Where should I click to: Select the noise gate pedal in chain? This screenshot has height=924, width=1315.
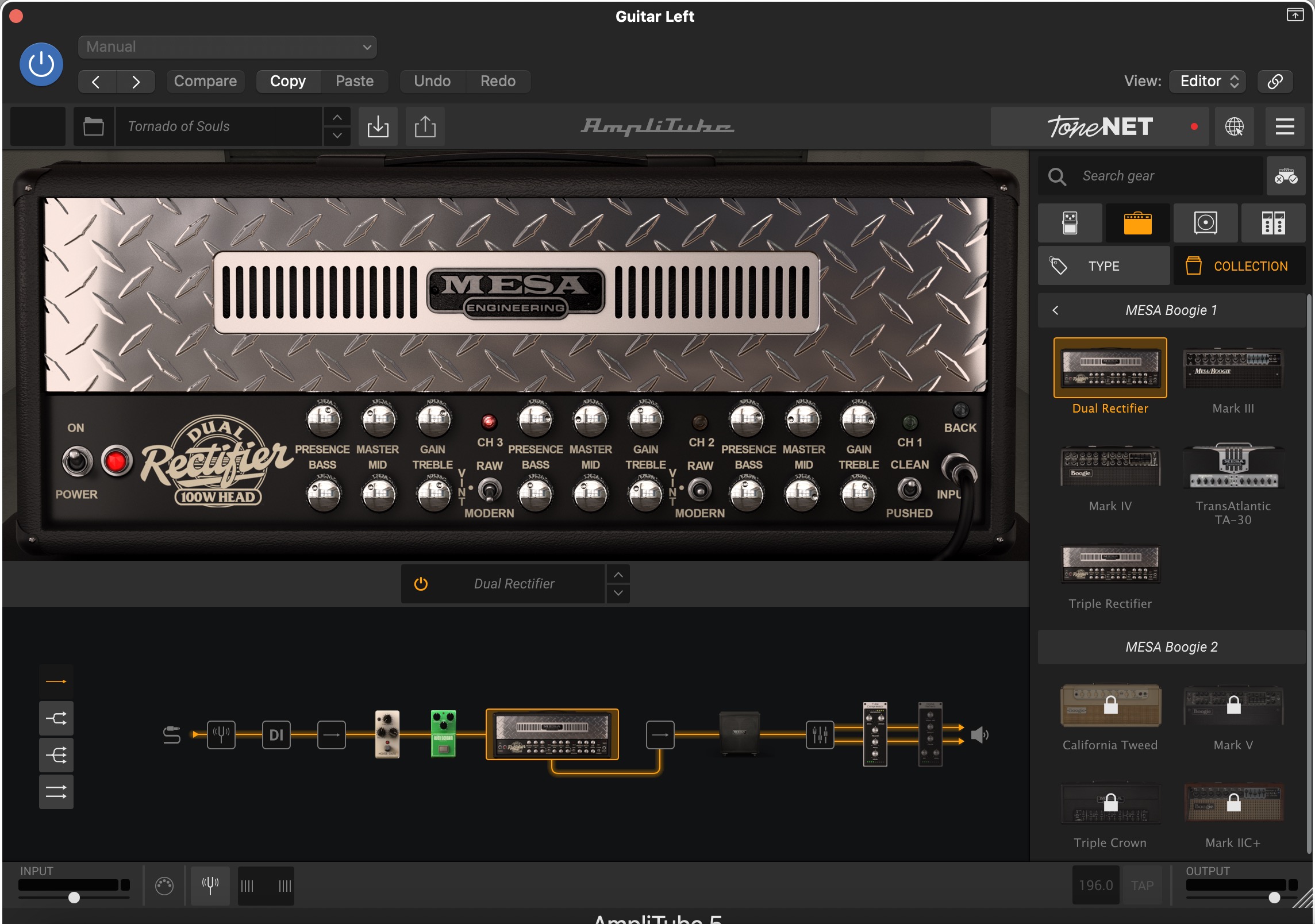pos(387,734)
